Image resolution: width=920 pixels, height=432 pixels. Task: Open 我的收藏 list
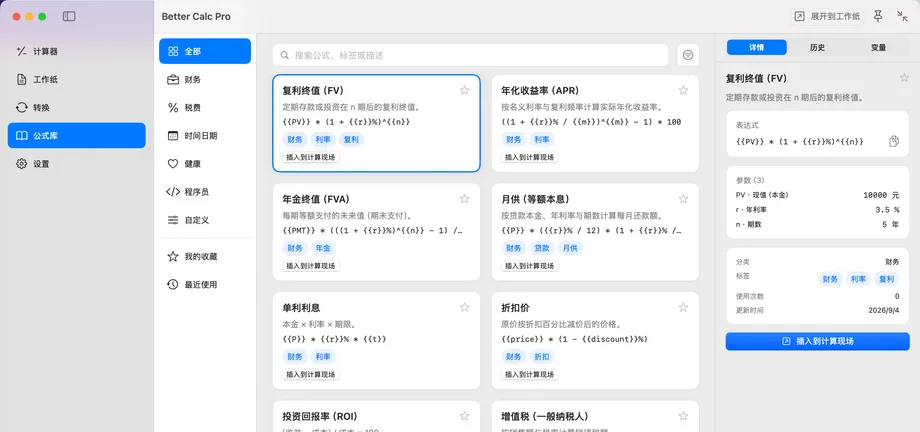coord(205,256)
